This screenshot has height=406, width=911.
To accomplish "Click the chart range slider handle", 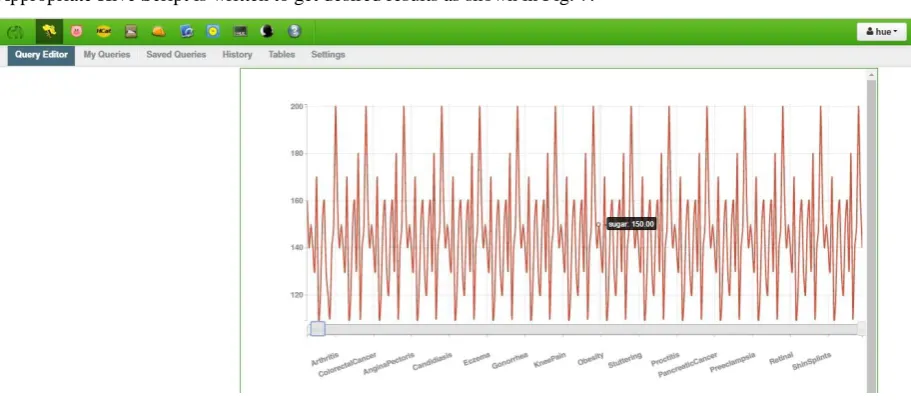I will point(318,329).
